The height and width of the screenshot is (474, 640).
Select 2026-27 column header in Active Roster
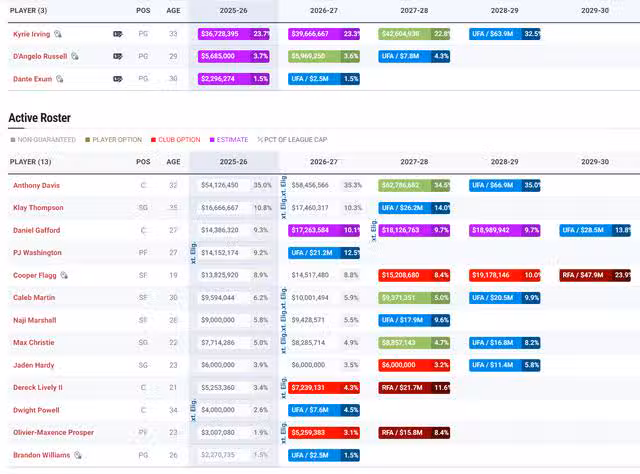click(324, 162)
